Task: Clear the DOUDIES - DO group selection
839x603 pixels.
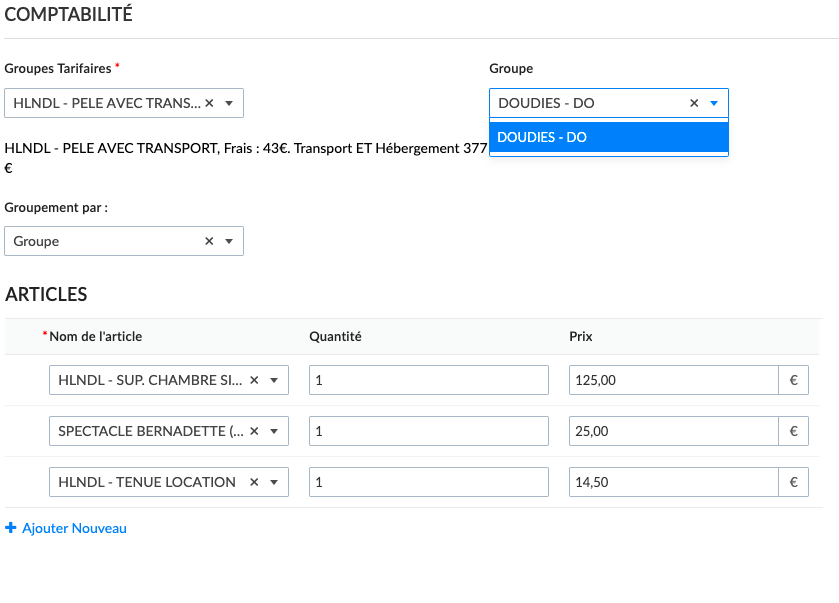Action: coord(694,103)
